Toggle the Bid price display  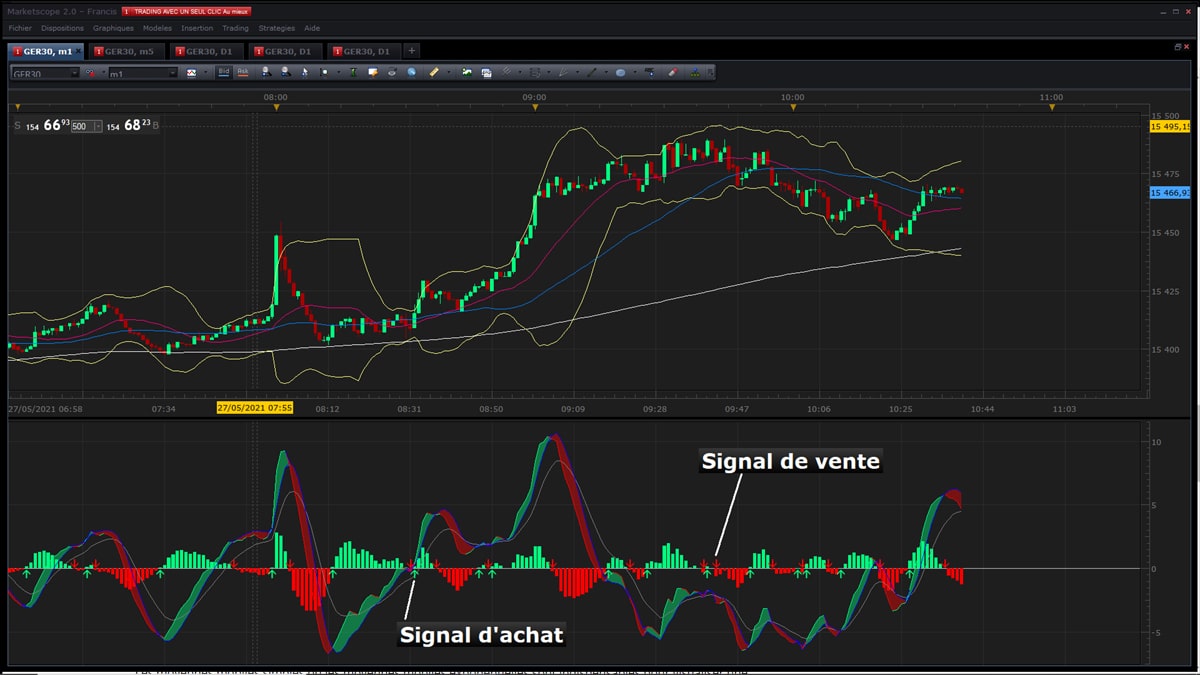(222, 72)
